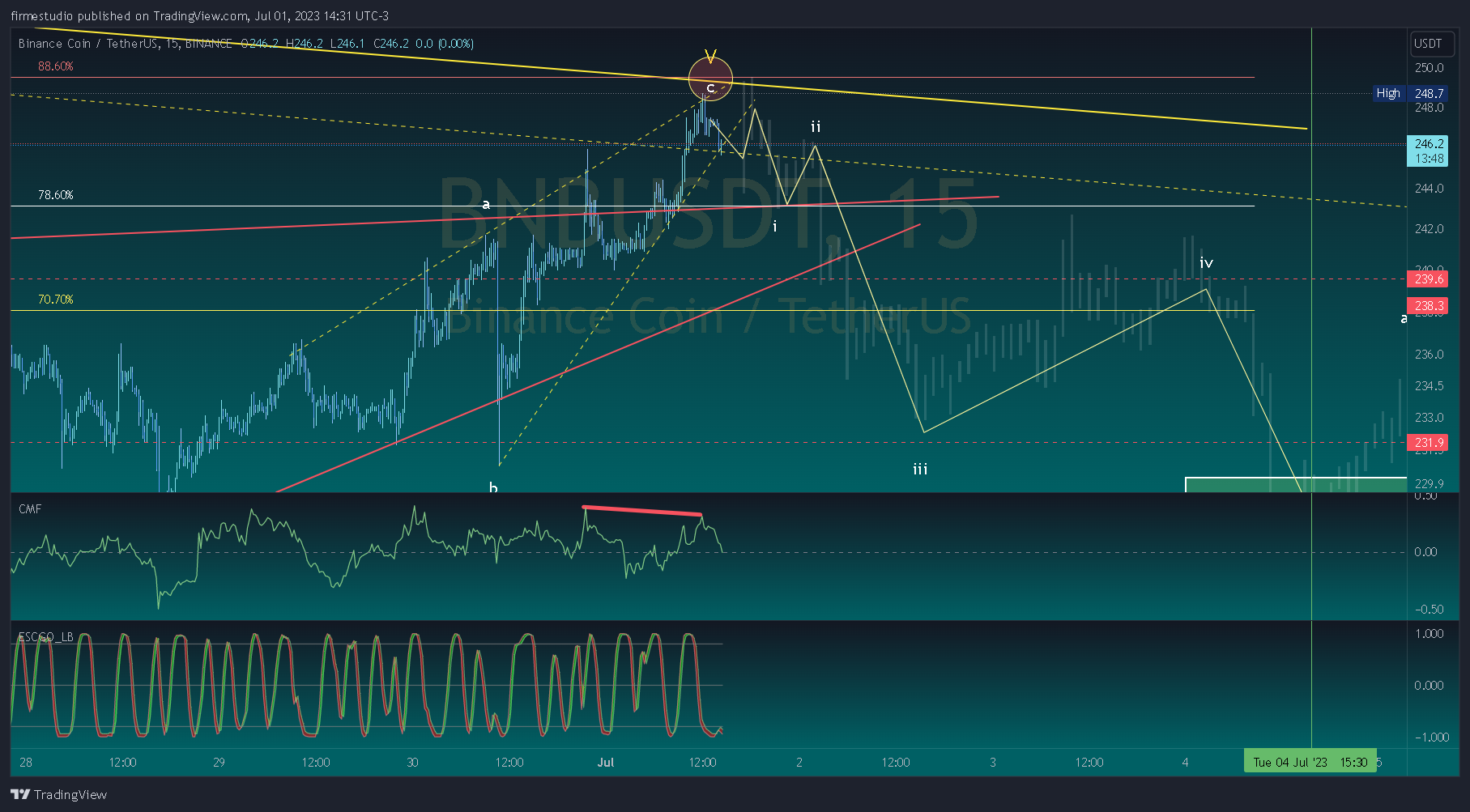The height and width of the screenshot is (812, 1470).
Task: Click the green target box on chart
Action: (1296, 485)
